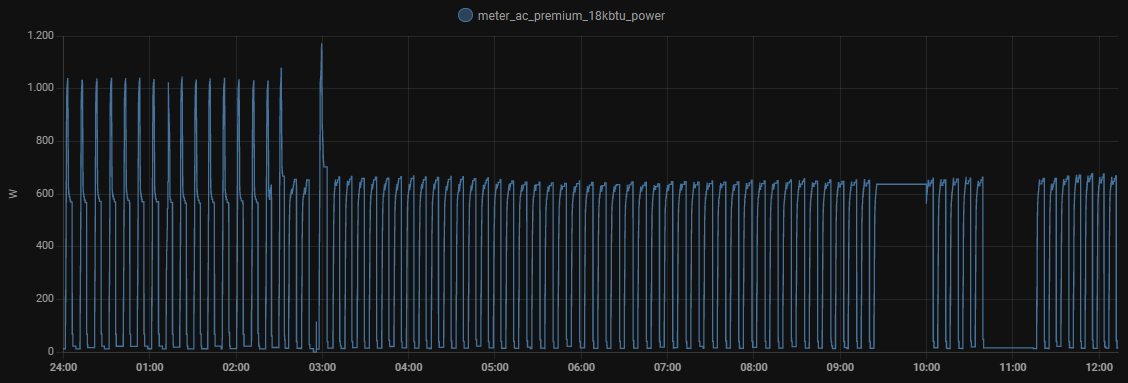Click the 24:00 time axis label

coord(63,367)
